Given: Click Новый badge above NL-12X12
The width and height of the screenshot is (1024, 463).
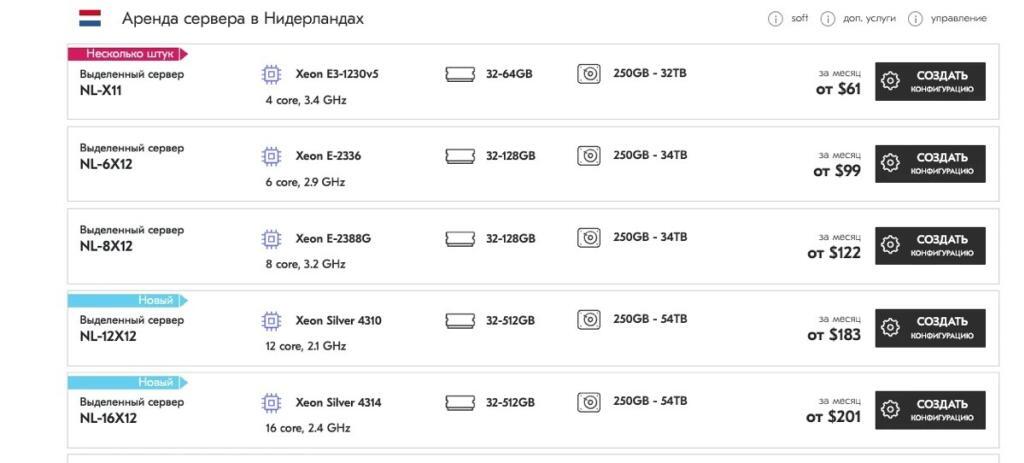Looking at the screenshot, I should coord(128,300).
